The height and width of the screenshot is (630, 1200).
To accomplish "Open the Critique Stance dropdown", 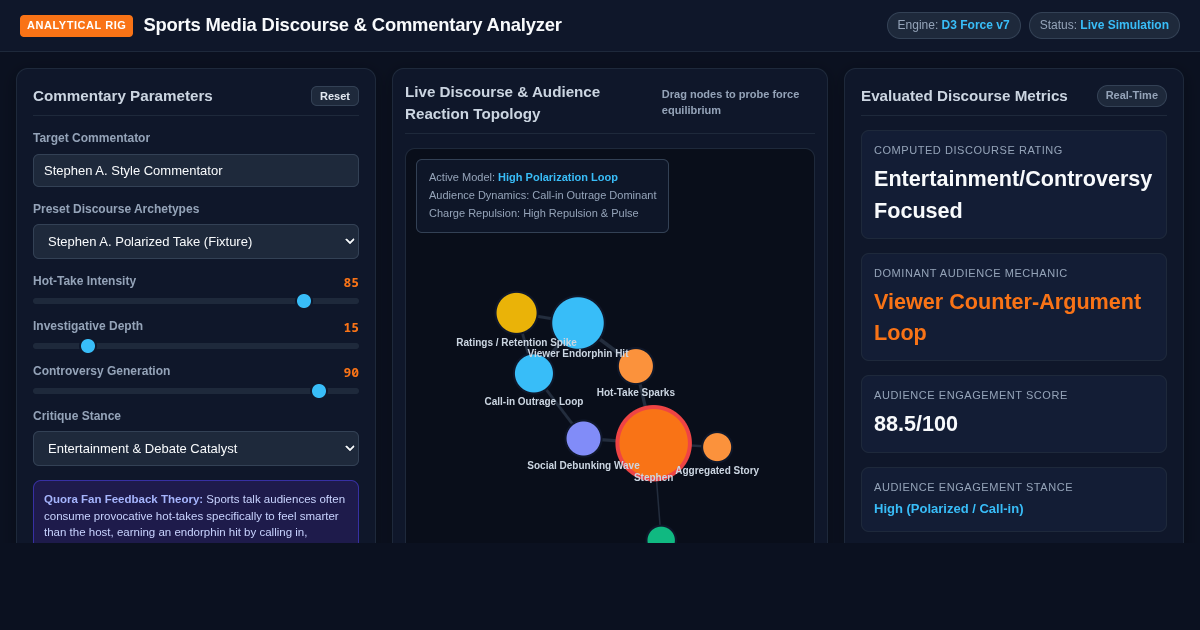I will point(196,448).
